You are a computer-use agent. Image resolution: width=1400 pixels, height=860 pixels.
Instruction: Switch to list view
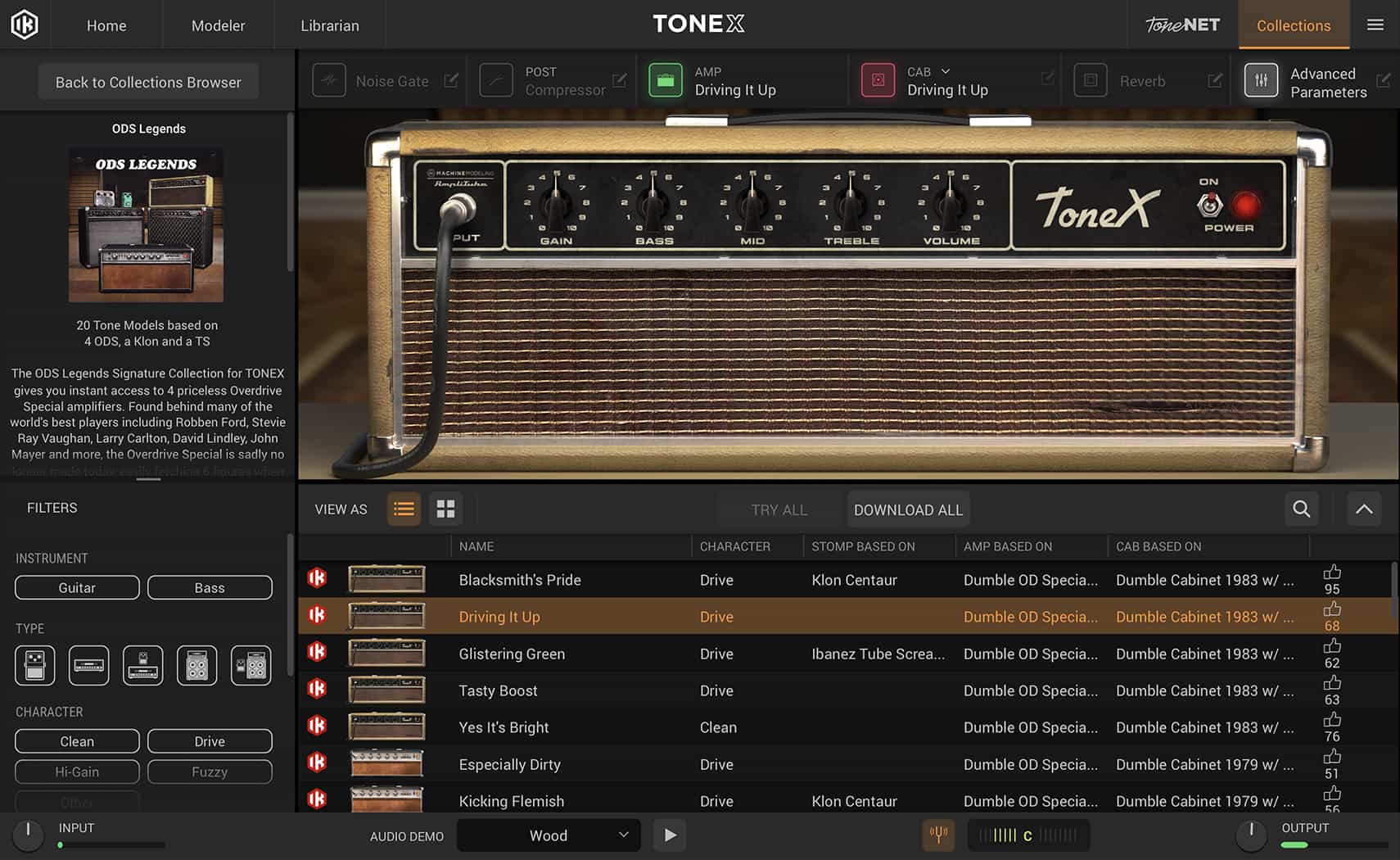click(404, 509)
